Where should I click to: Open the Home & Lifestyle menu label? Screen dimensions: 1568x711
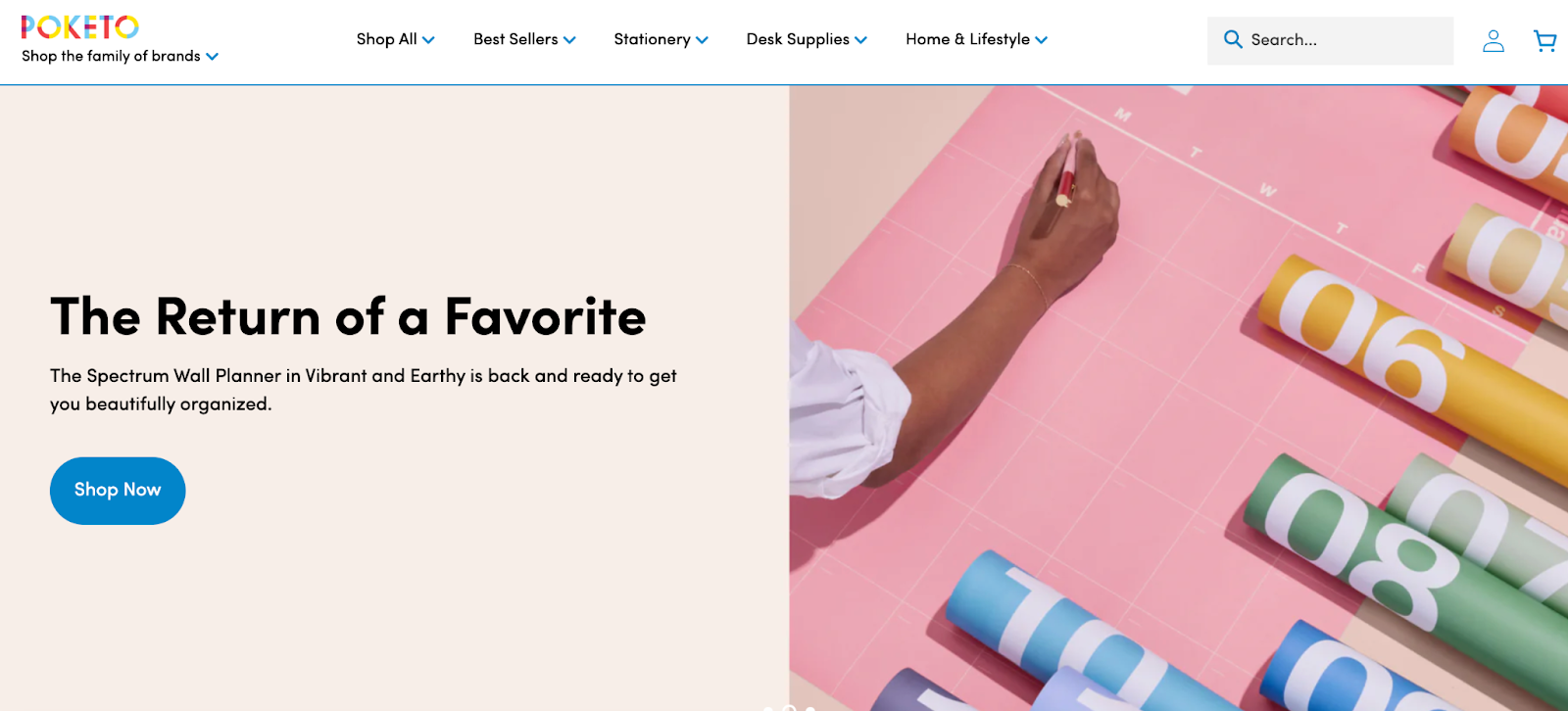[967, 39]
